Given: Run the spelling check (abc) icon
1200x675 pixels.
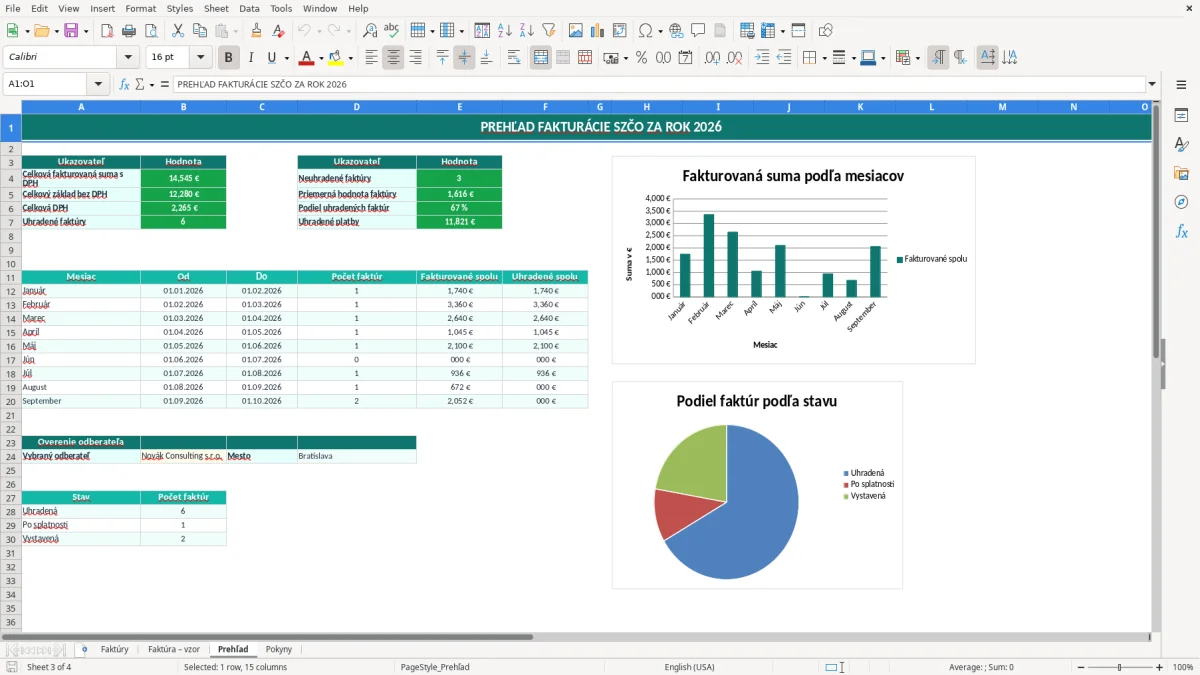Looking at the screenshot, I should click(x=391, y=31).
